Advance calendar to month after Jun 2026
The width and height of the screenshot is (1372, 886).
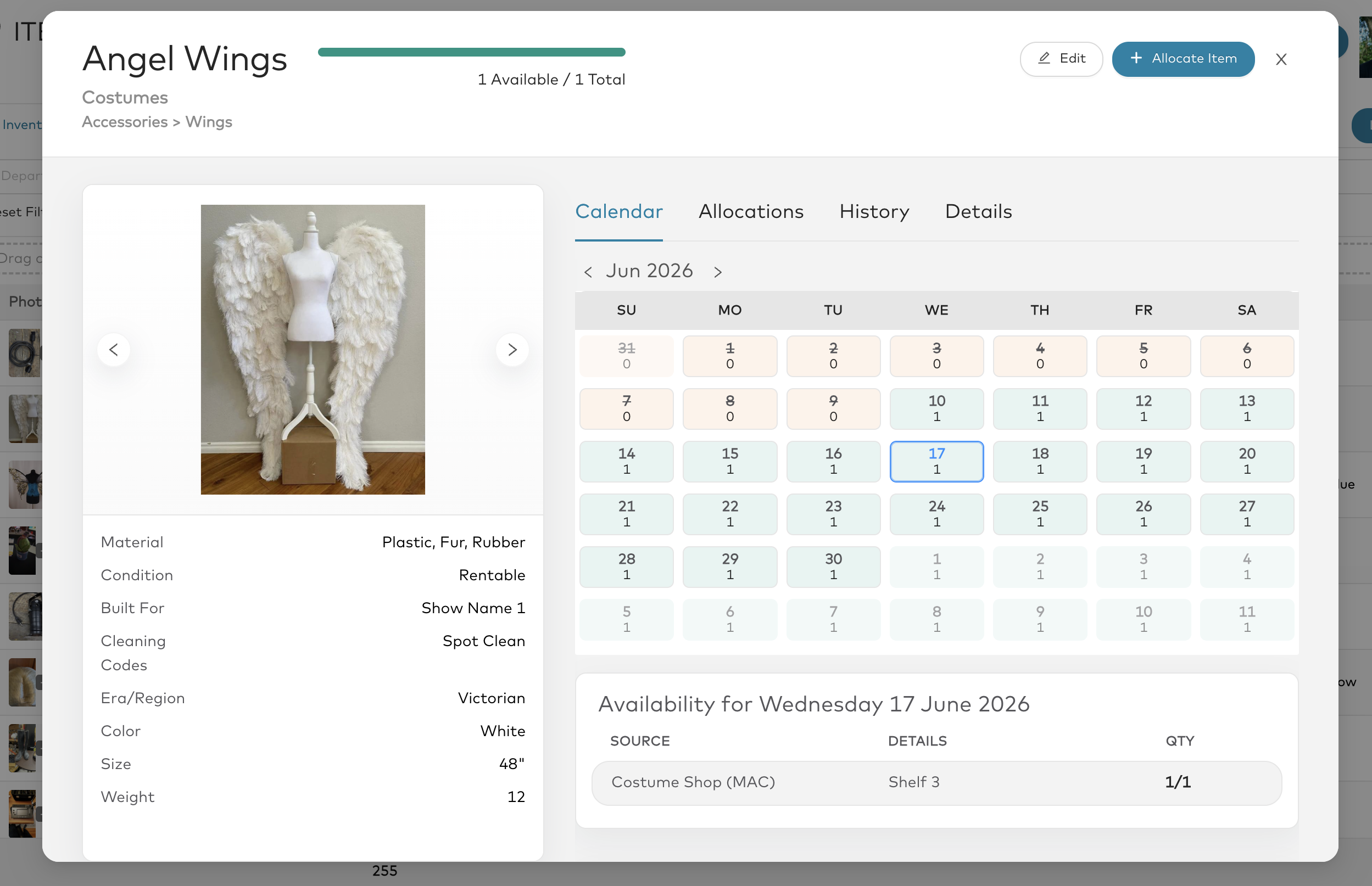tap(718, 272)
